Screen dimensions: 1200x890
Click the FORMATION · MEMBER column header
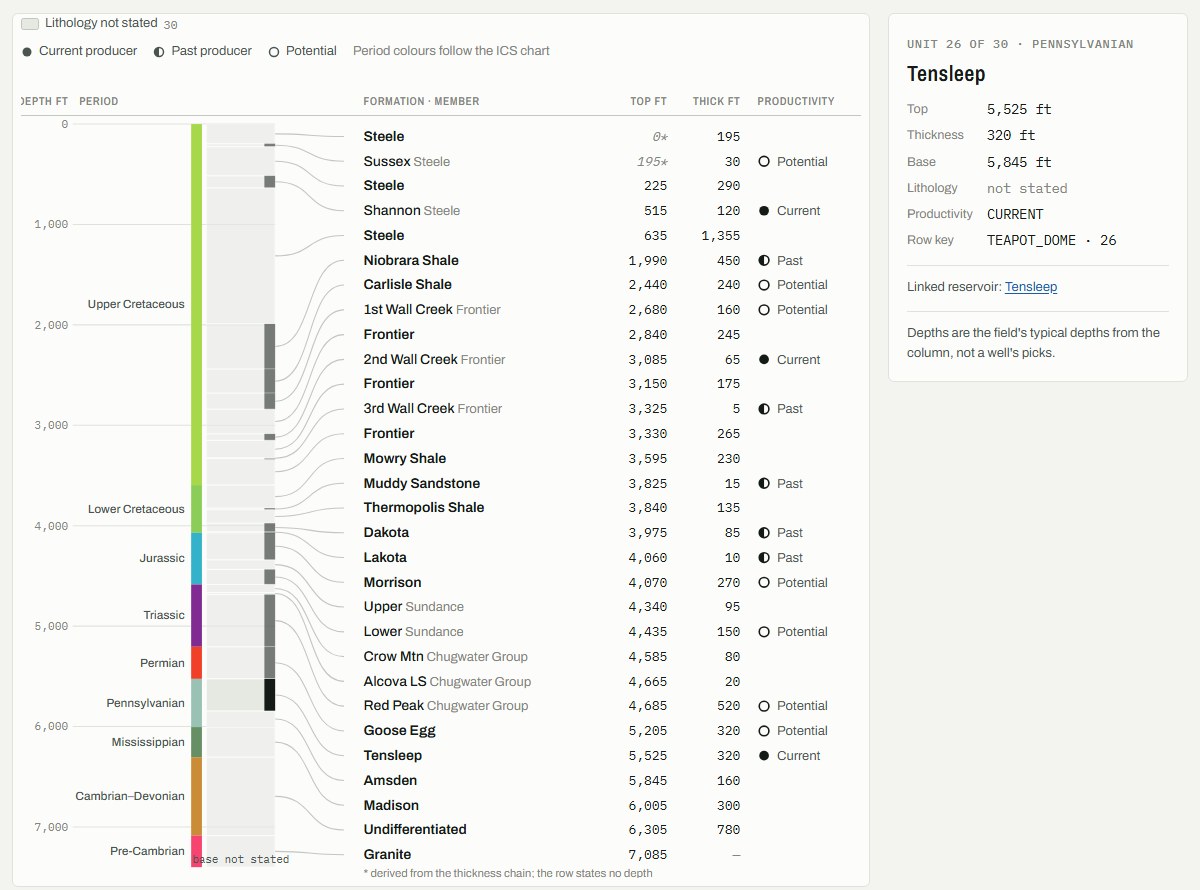[421, 101]
